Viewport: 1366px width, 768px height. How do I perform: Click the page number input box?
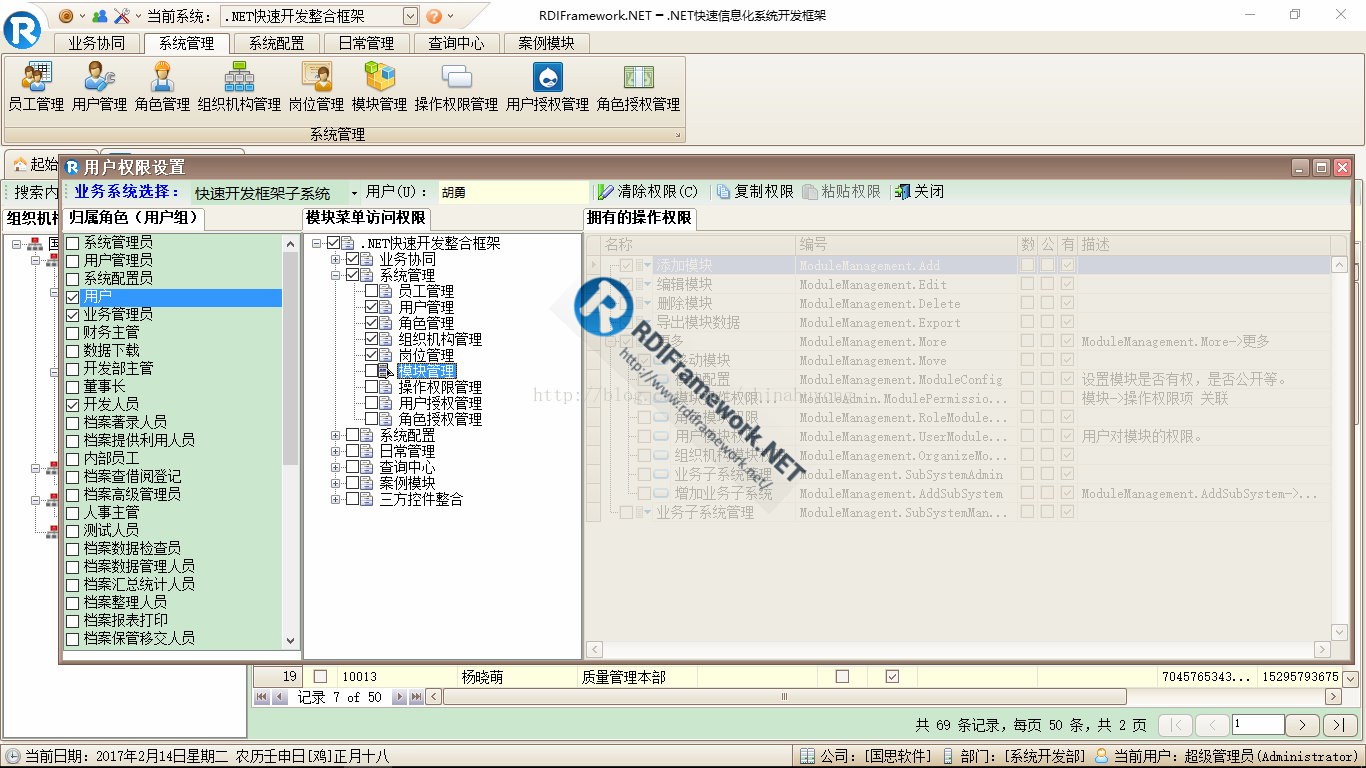point(1258,725)
